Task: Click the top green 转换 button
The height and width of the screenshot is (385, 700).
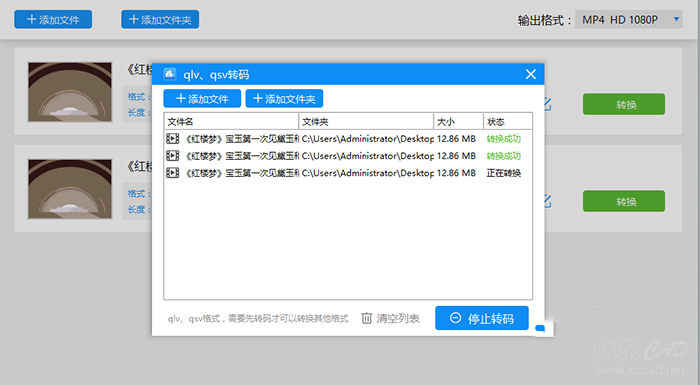Action: (x=624, y=104)
